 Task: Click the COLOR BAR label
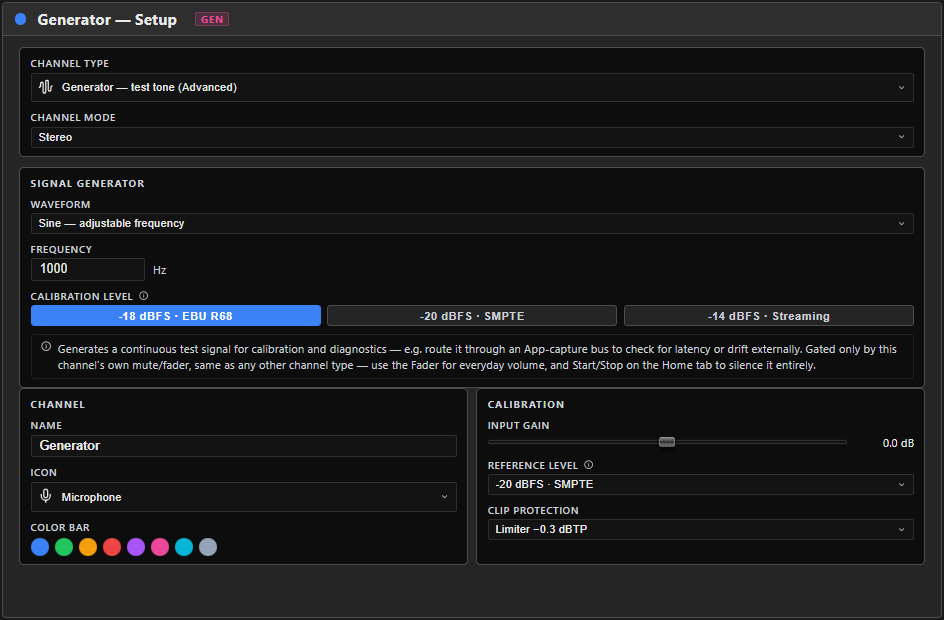[x=60, y=527]
